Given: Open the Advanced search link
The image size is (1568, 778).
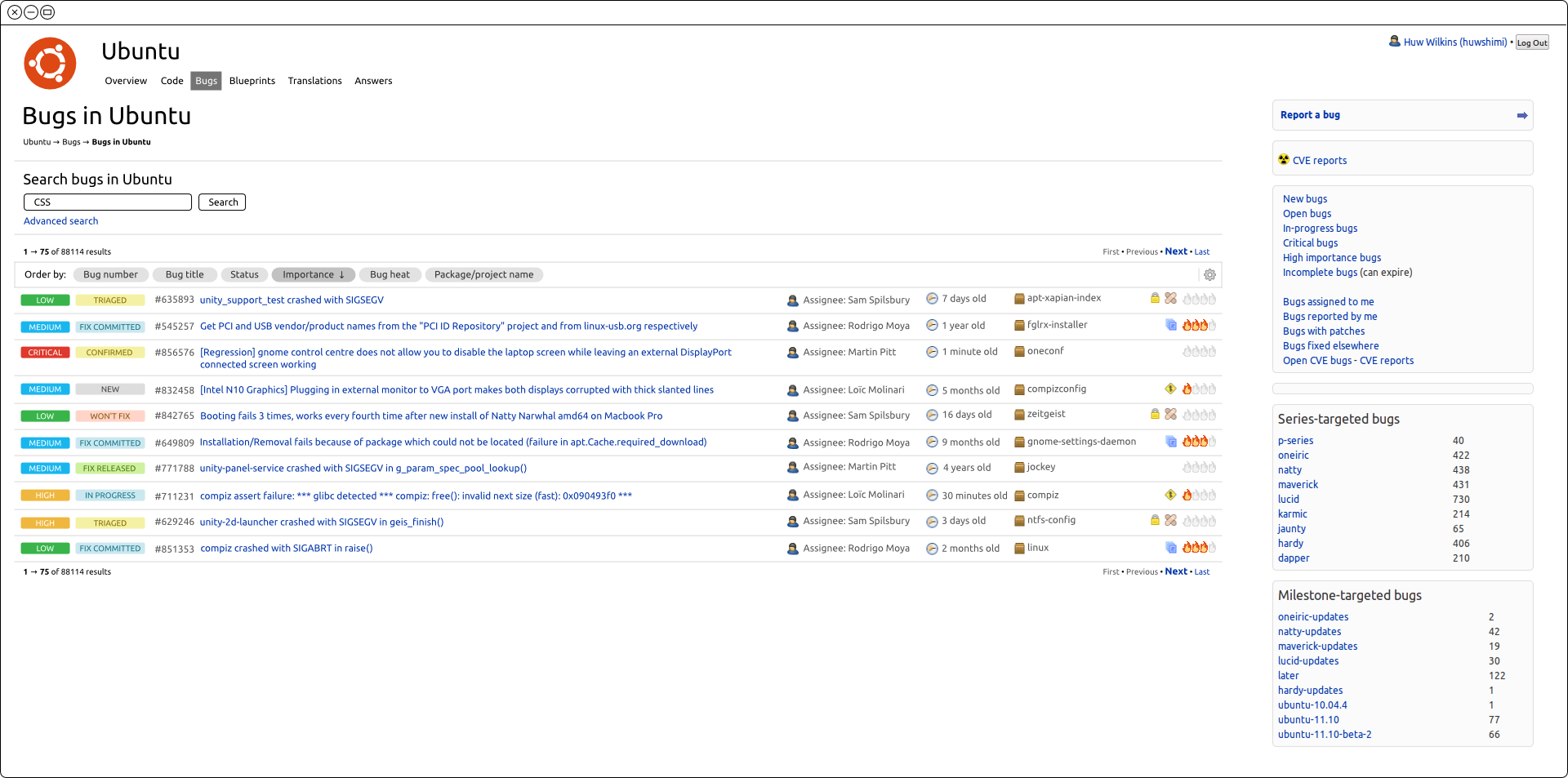Looking at the screenshot, I should pos(60,221).
